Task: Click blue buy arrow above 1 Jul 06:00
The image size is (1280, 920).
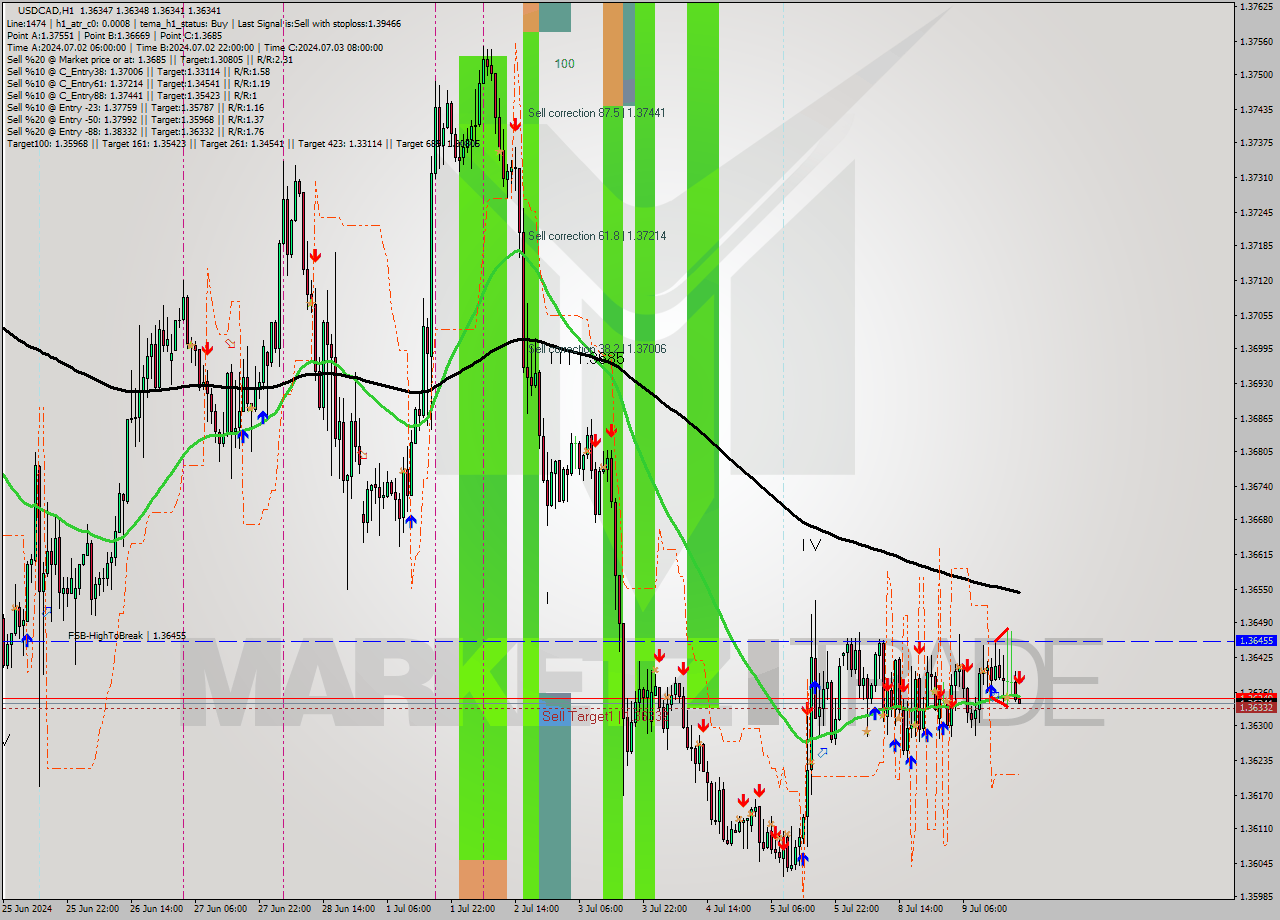Action: click(410, 521)
